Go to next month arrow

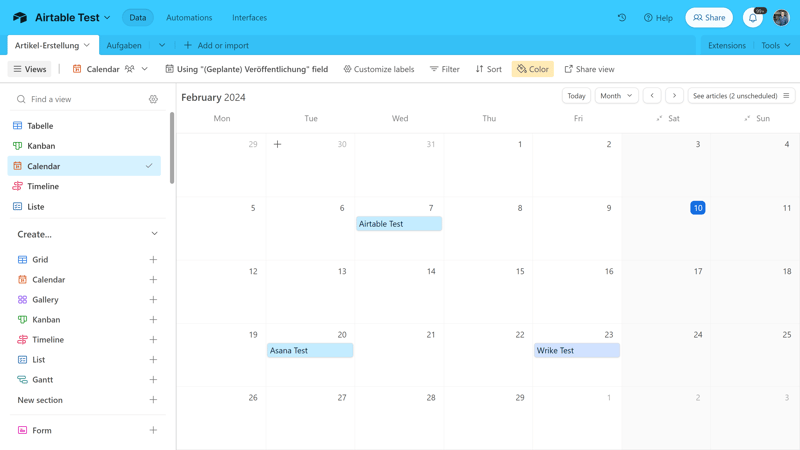click(674, 96)
